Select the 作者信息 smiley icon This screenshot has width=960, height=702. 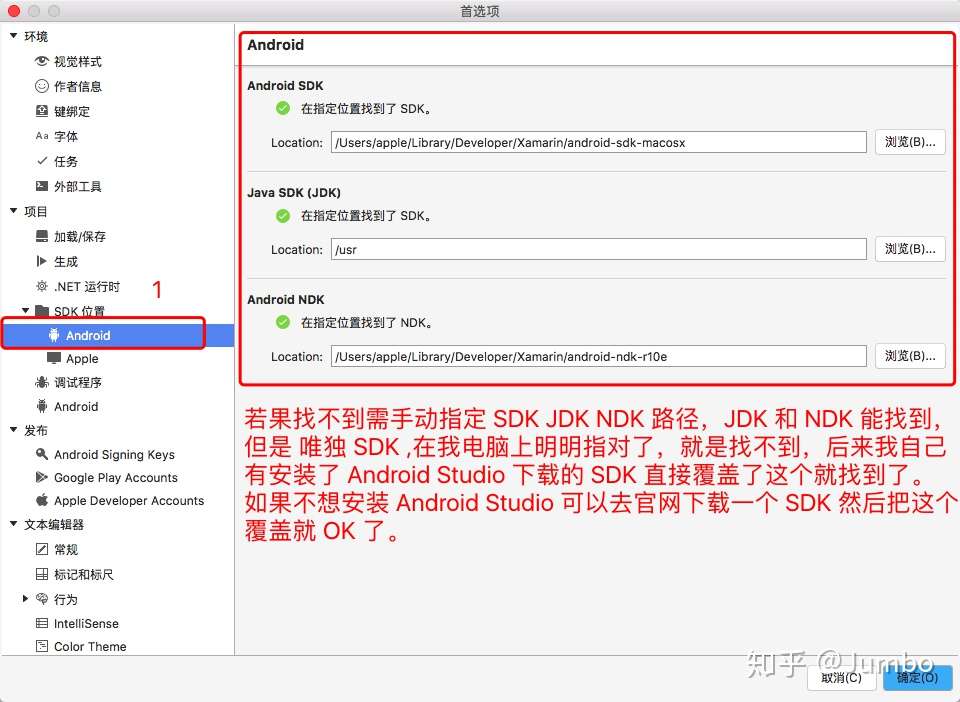pos(42,86)
